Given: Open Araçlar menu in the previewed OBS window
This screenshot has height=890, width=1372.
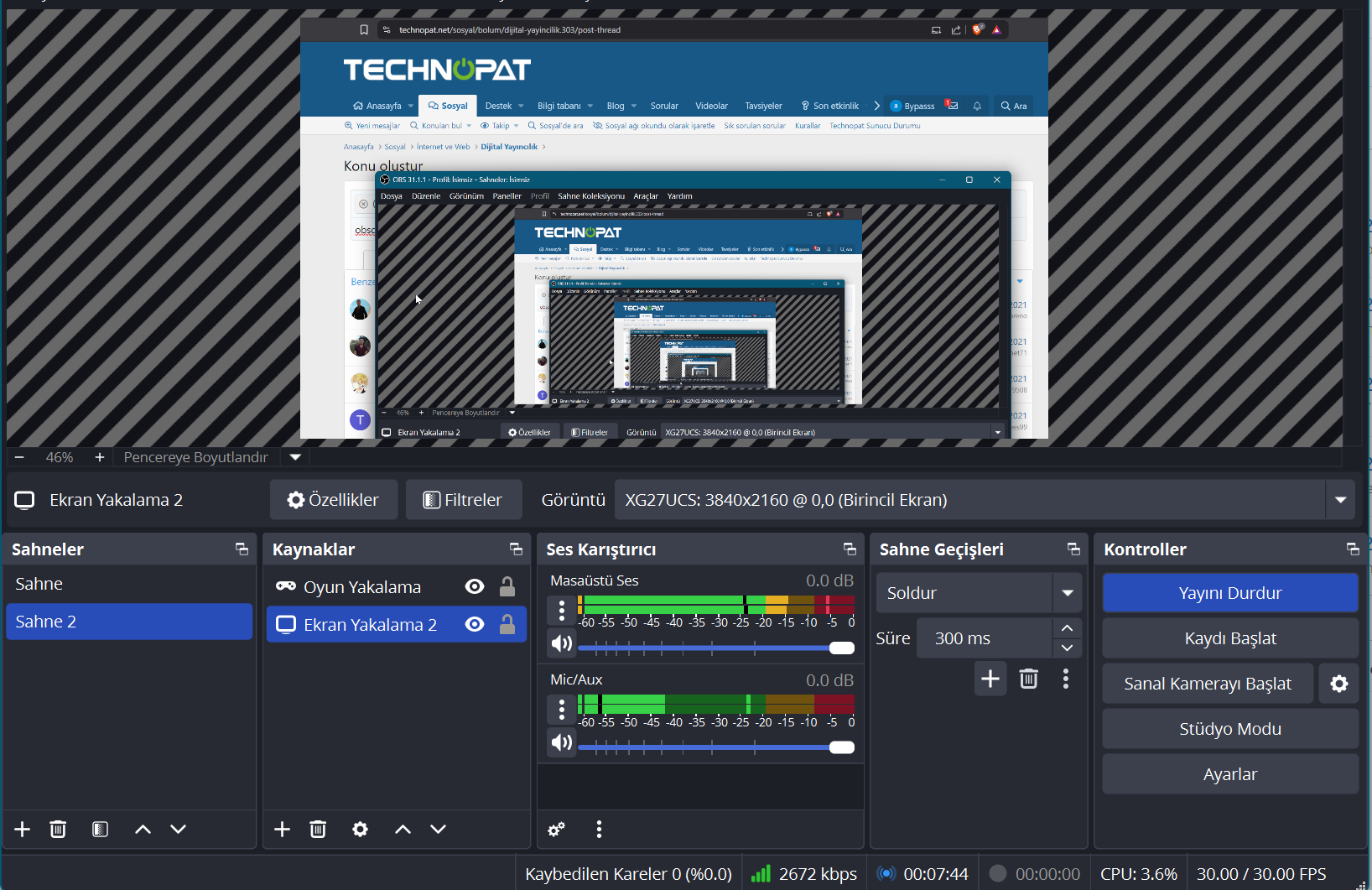Looking at the screenshot, I should 646,196.
